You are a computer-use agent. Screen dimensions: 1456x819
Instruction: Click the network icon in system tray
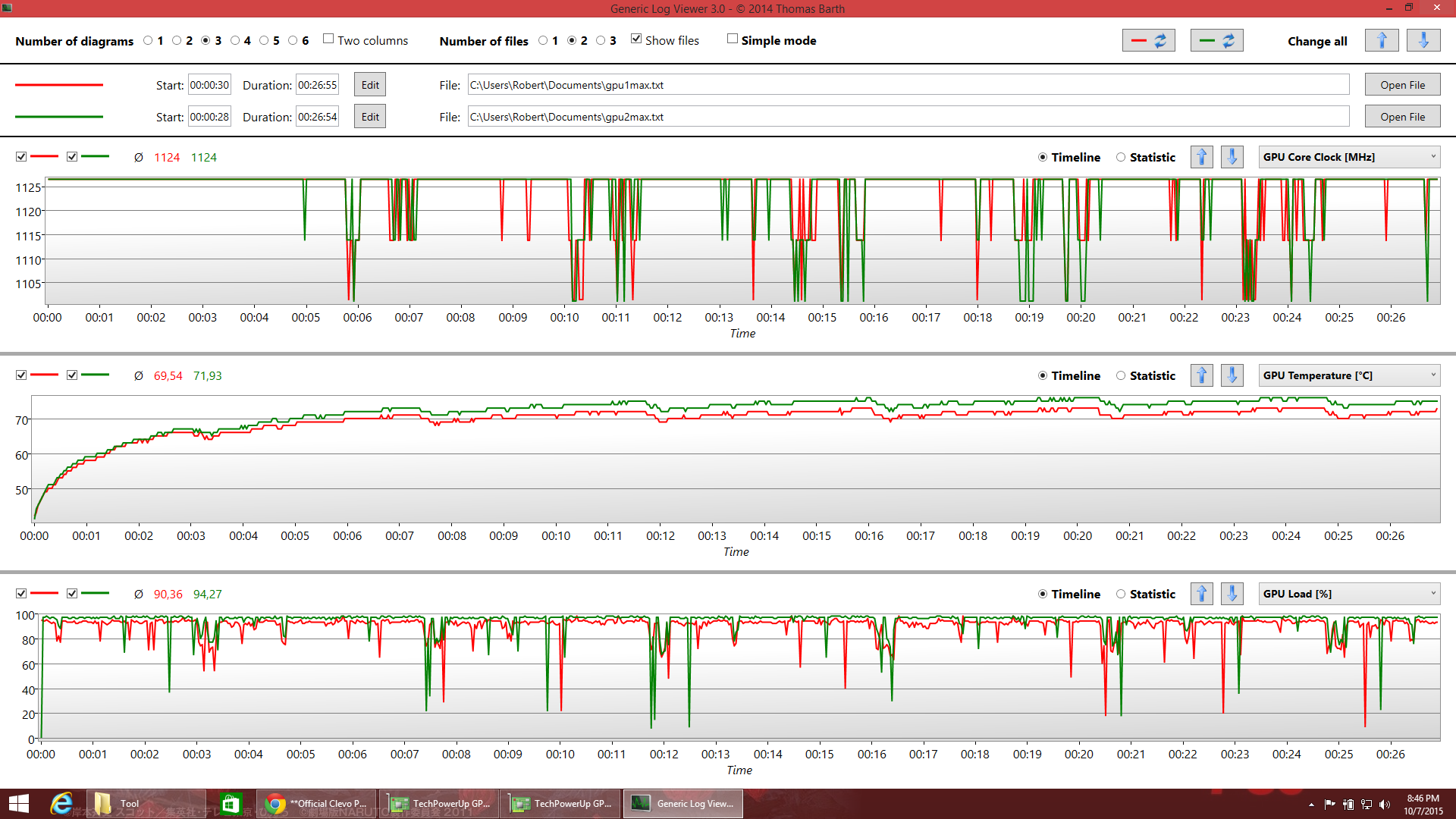click(1367, 805)
